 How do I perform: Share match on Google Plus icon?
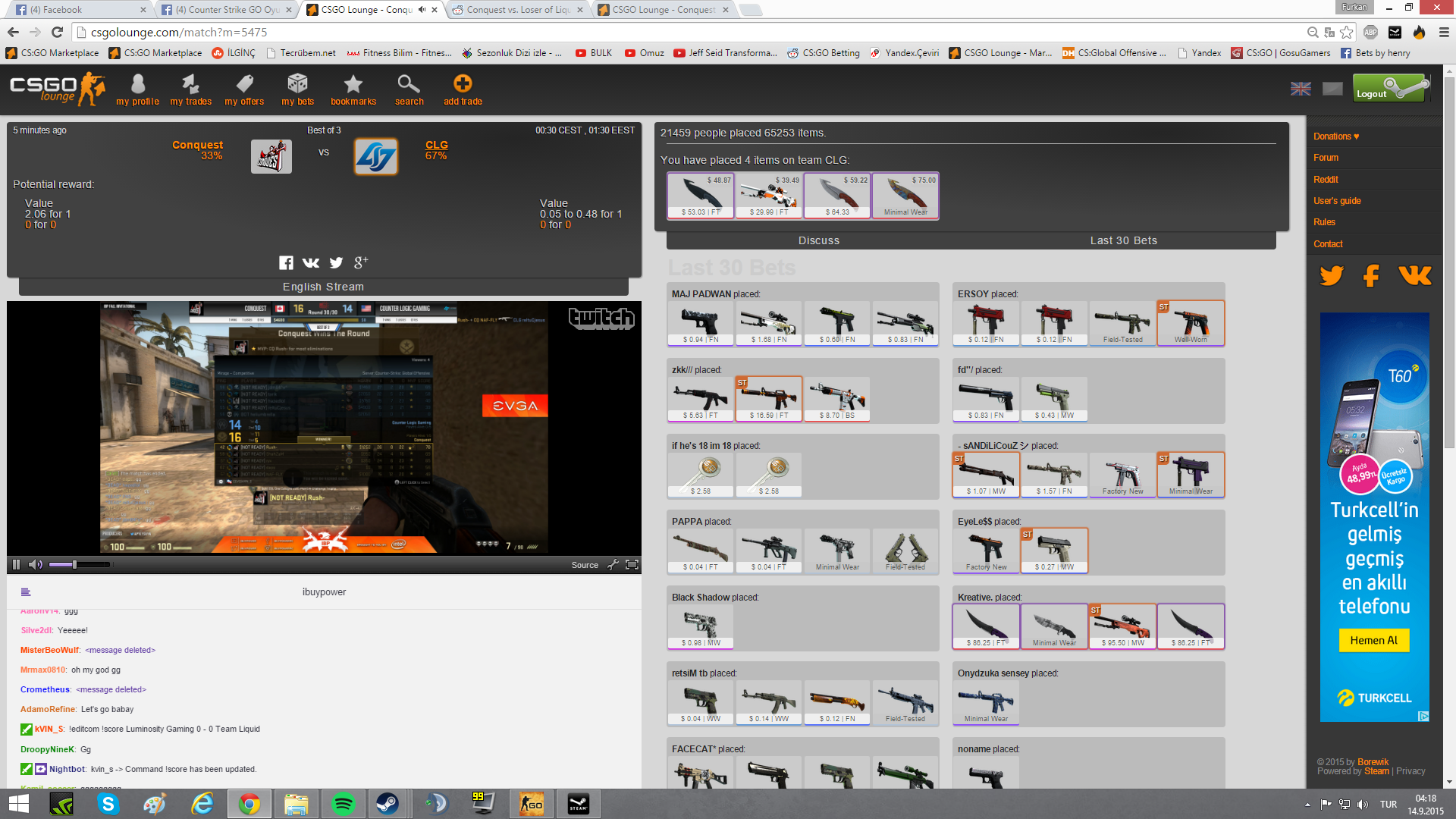(361, 262)
